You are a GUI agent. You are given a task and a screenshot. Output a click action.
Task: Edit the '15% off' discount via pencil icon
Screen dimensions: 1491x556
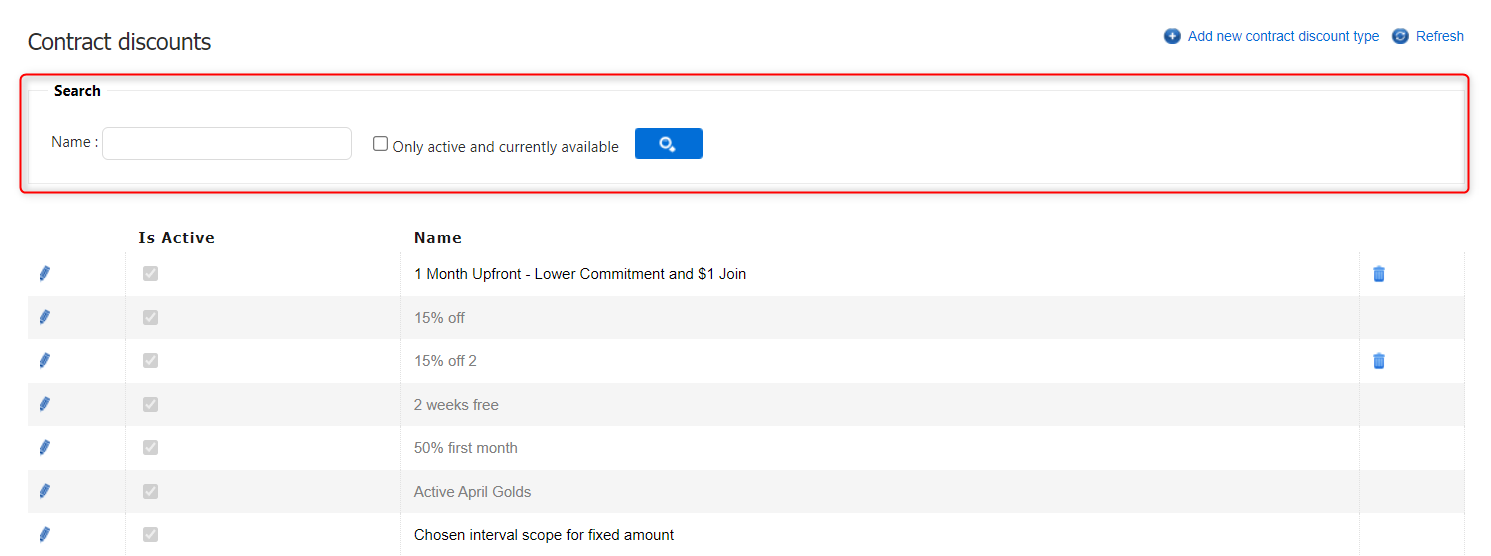coord(44,317)
